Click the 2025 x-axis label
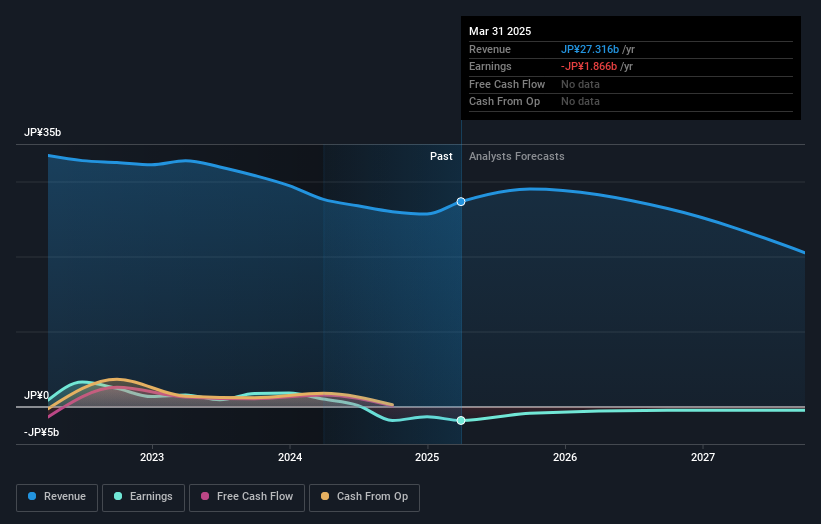Viewport: 821px width, 524px height. 427,457
